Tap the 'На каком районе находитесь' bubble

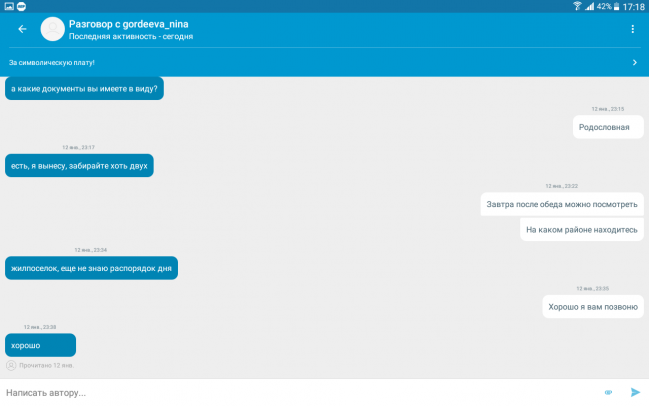click(581, 230)
